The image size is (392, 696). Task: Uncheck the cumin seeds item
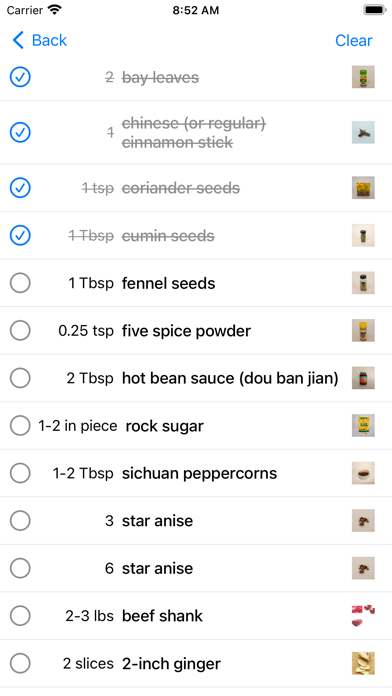point(20,235)
